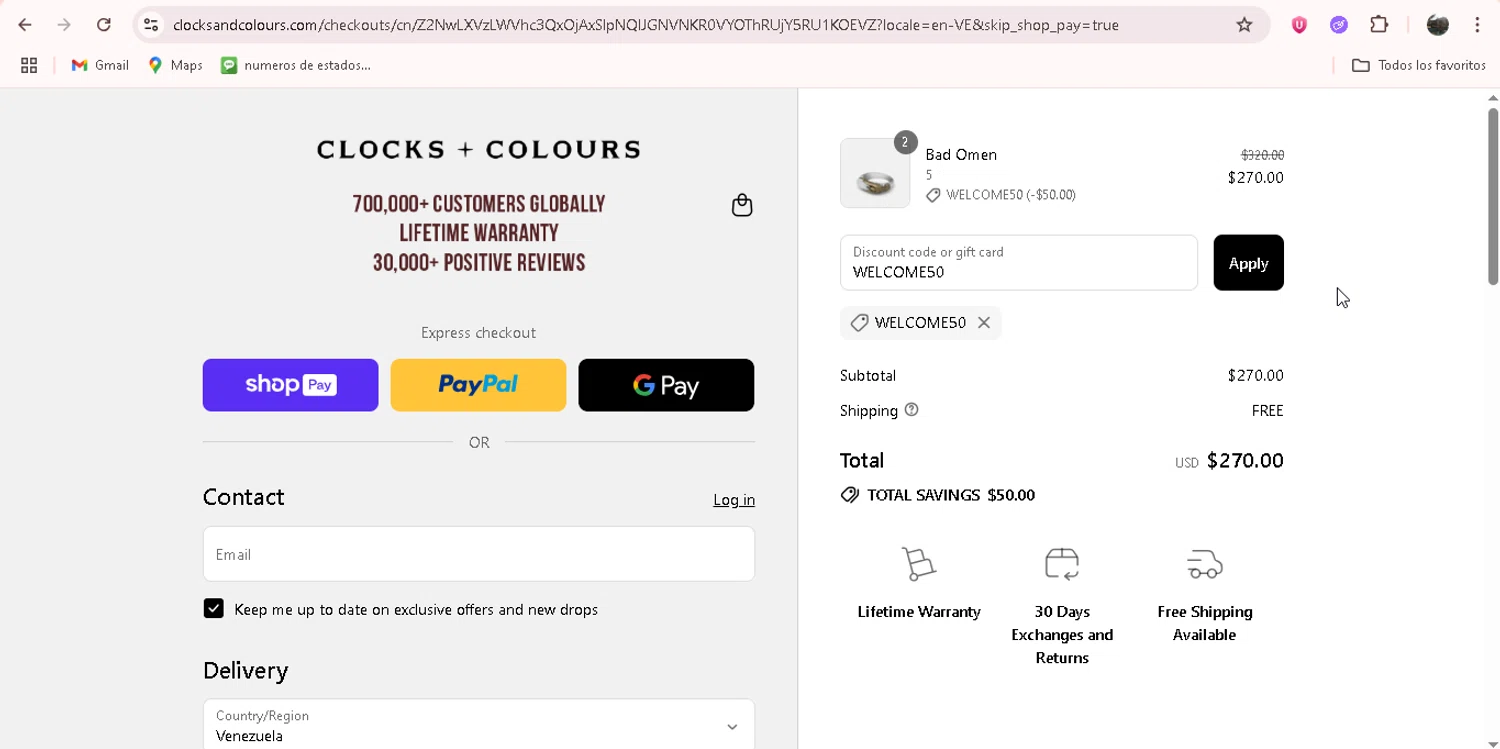Click the Express checkout label

478,333
